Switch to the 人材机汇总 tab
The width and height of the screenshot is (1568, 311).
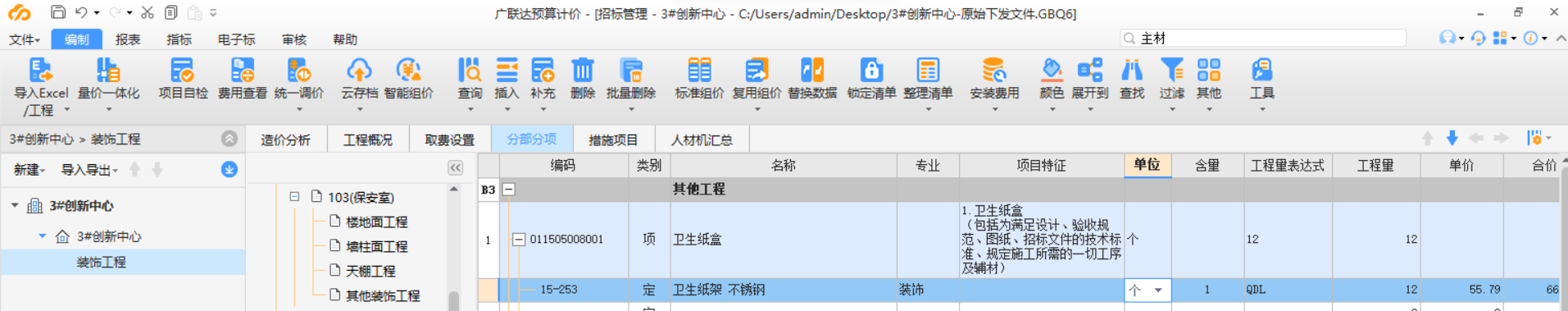(x=702, y=139)
